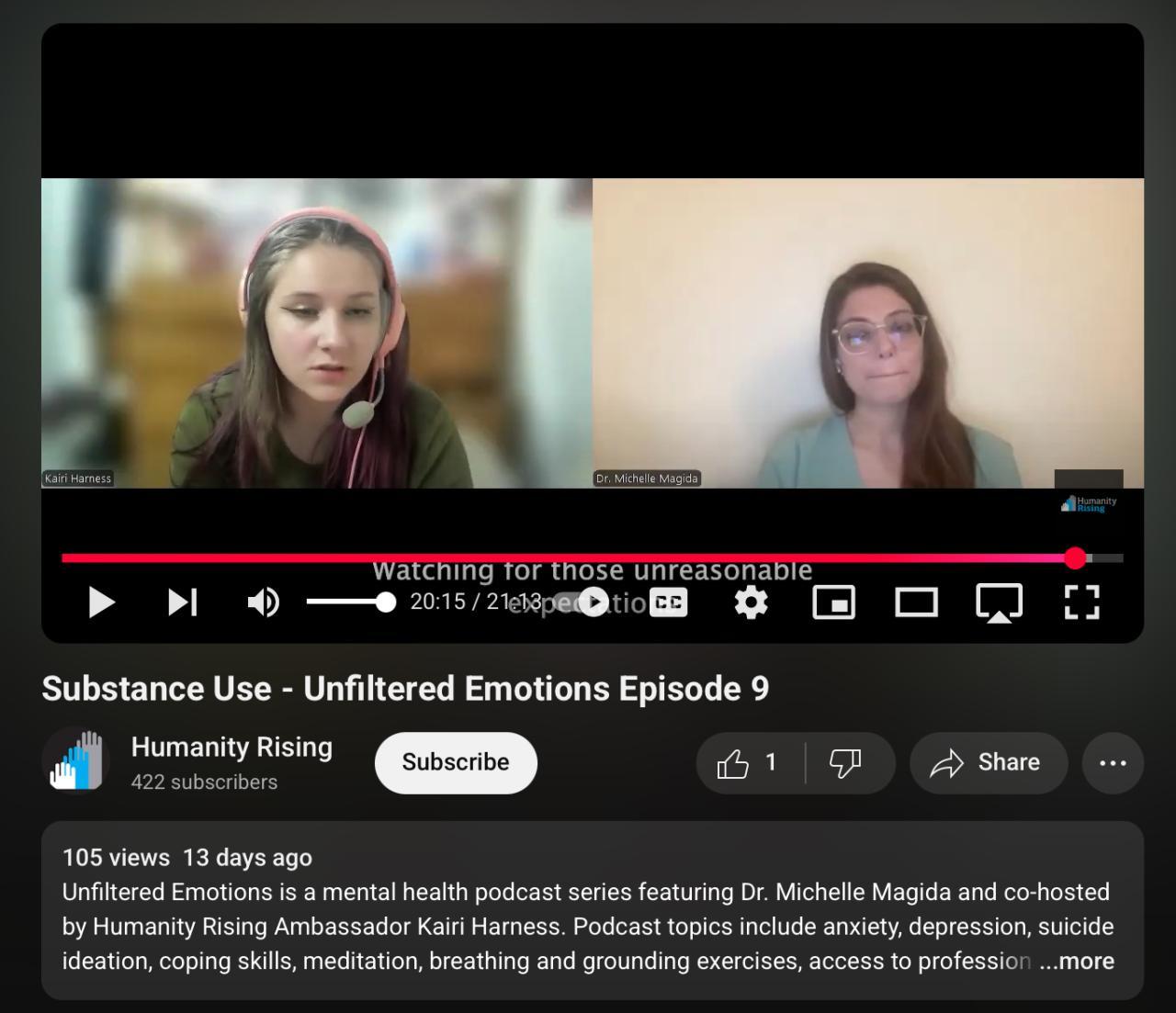The image size is (1176, 1013).
Task: Click the Kairi Harness name label
Action: (x=78, y=478)
